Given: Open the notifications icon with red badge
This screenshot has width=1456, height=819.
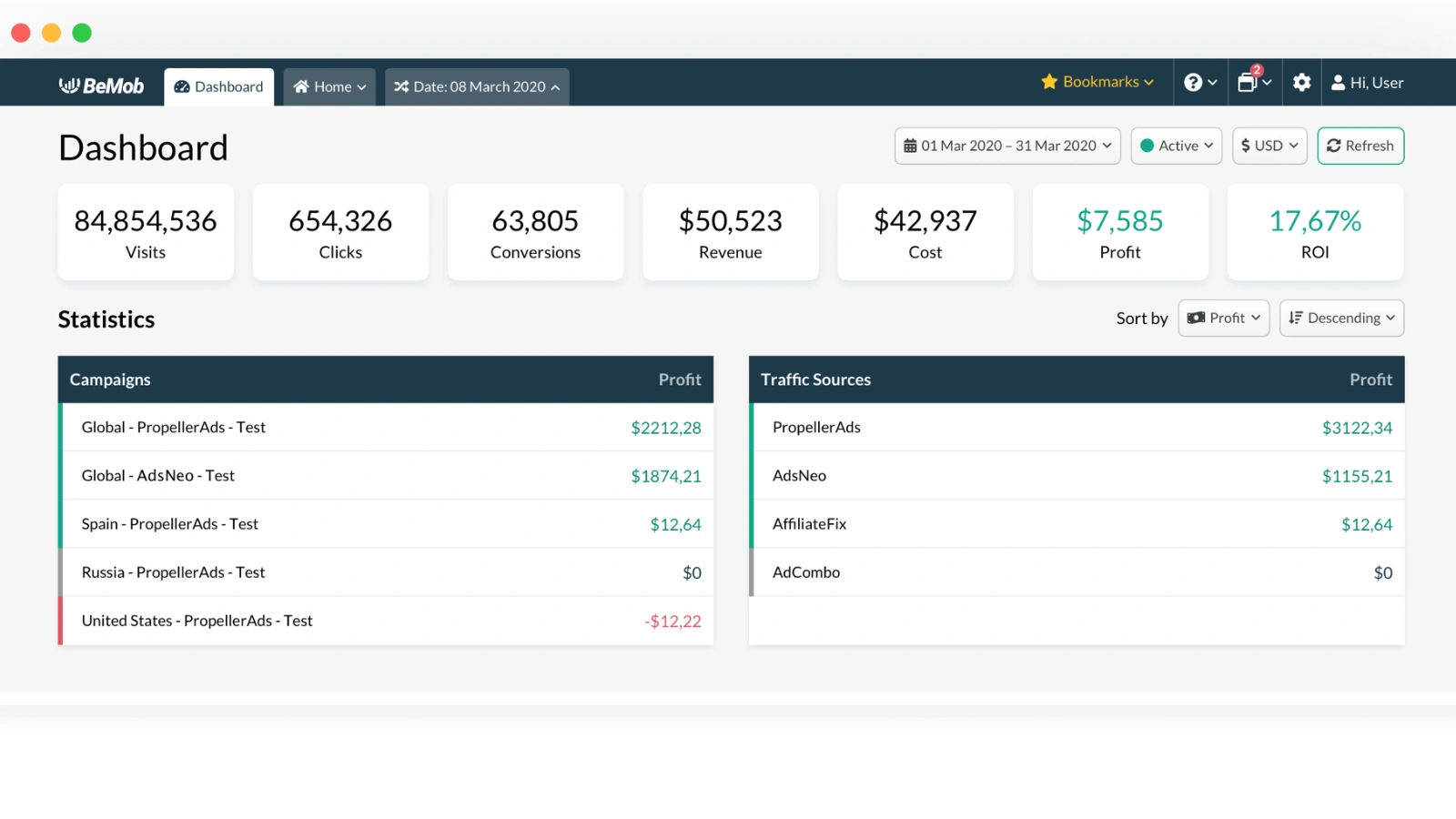Looking at the screenshot, I should click(x=1248, y=82).
